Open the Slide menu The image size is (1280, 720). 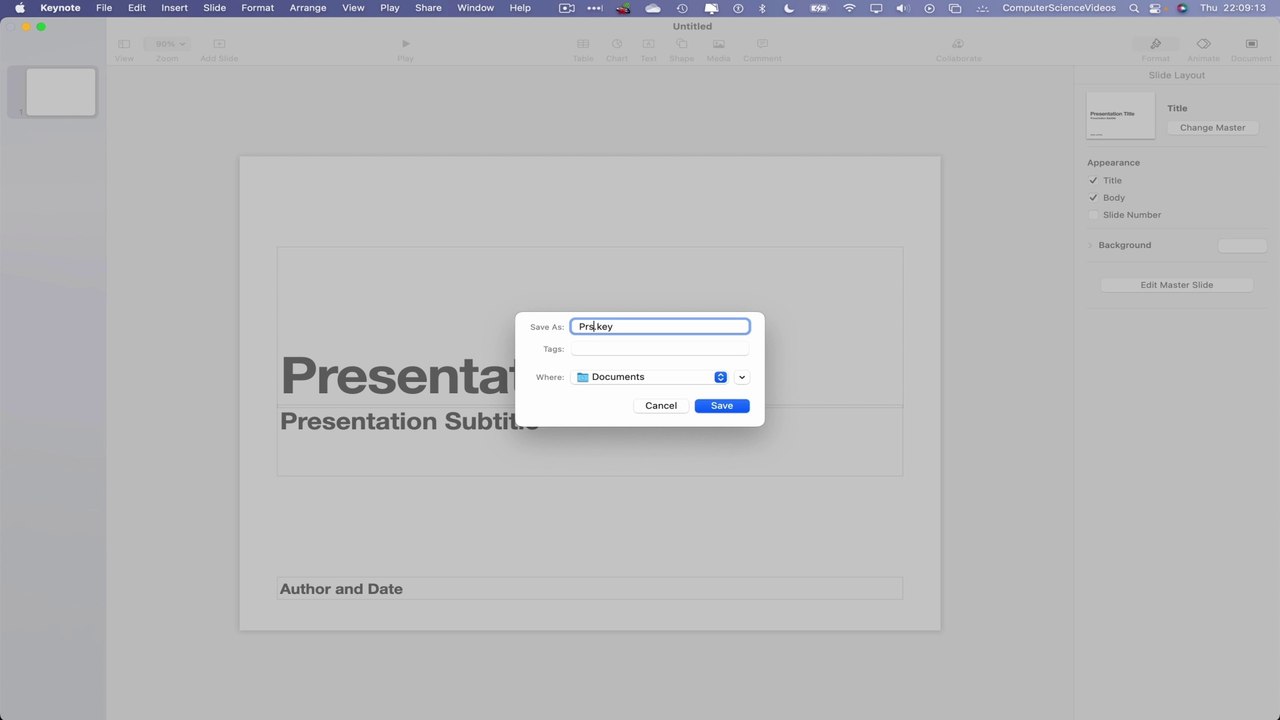pyautogui.click(x=214, y=8)
